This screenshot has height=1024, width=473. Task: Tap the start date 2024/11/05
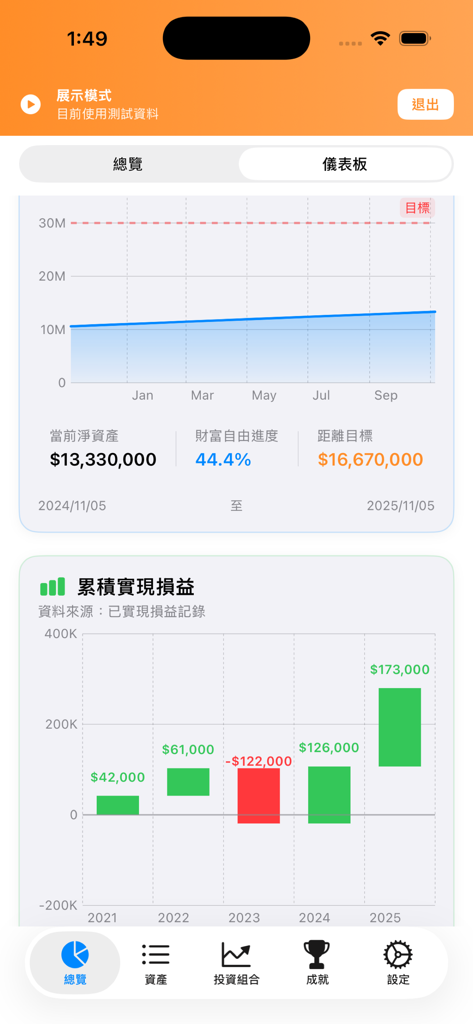(72, 506)
